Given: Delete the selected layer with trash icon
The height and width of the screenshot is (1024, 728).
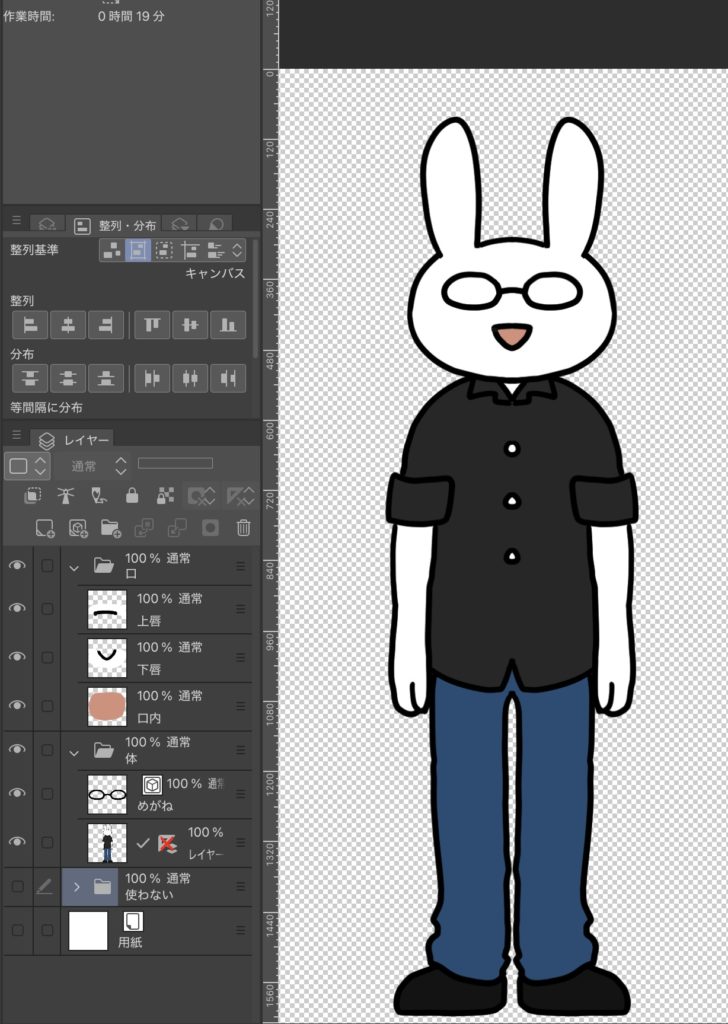Looking at the screenshot, I should pyautogui.click(x=243, y=527).
